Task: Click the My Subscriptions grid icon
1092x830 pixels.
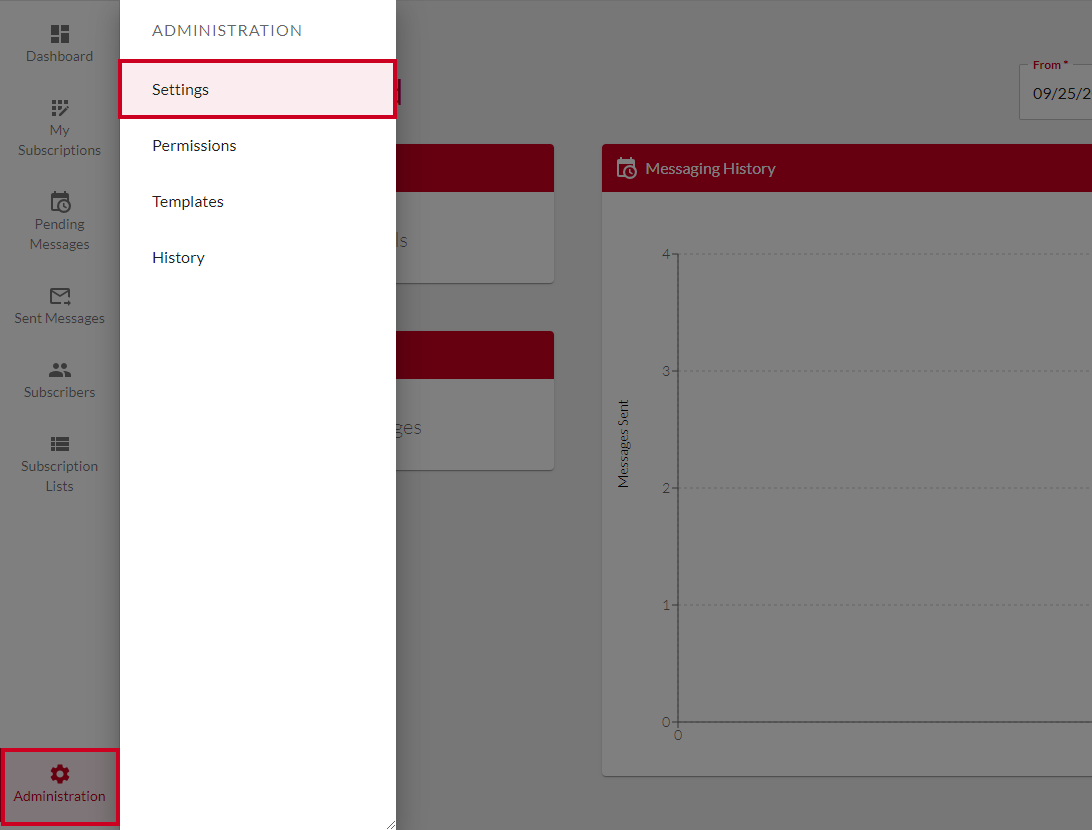Action: [60, 107]
